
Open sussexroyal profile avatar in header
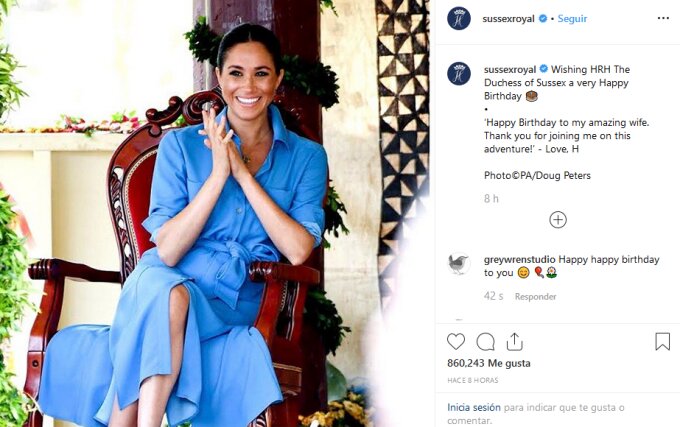(459, 19)
